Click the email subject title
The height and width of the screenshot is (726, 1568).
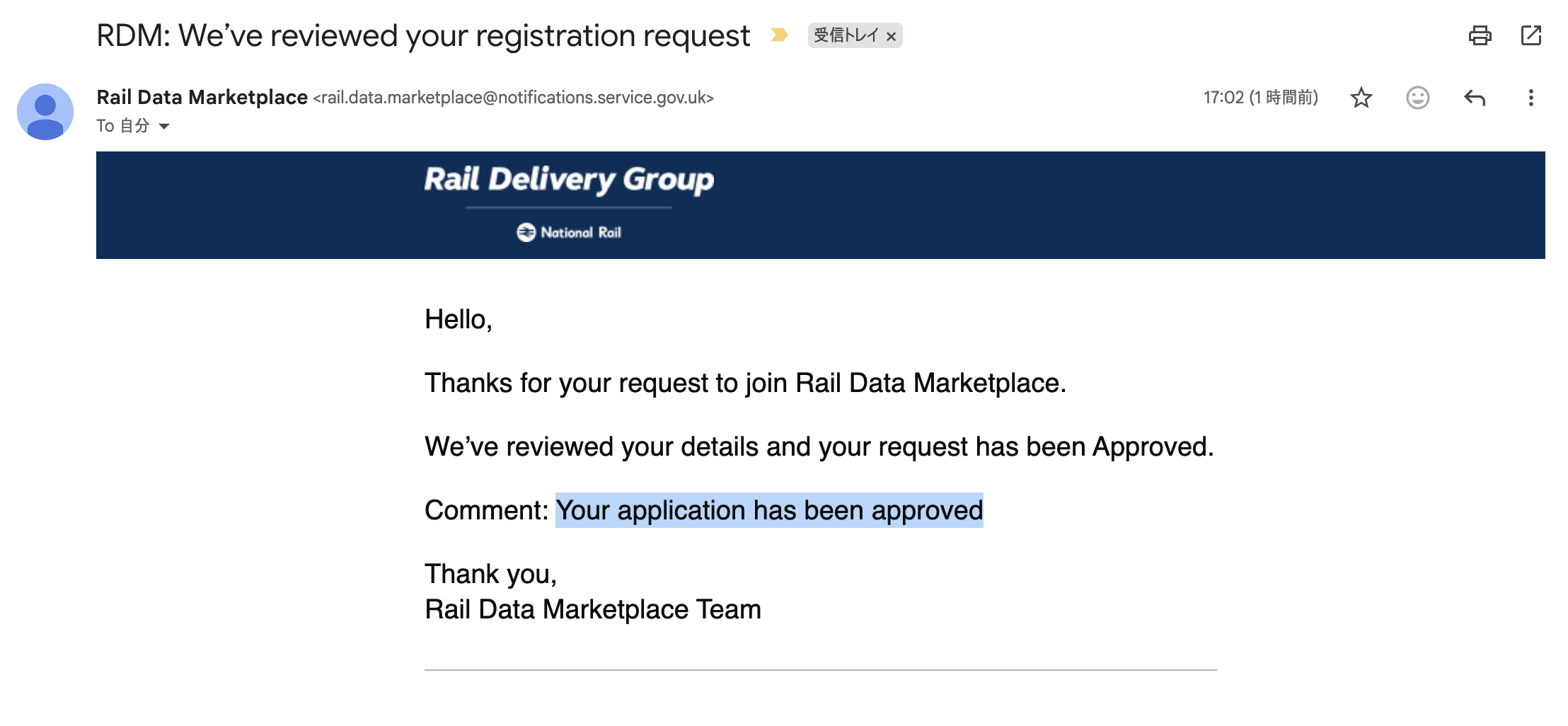(423, 35)
